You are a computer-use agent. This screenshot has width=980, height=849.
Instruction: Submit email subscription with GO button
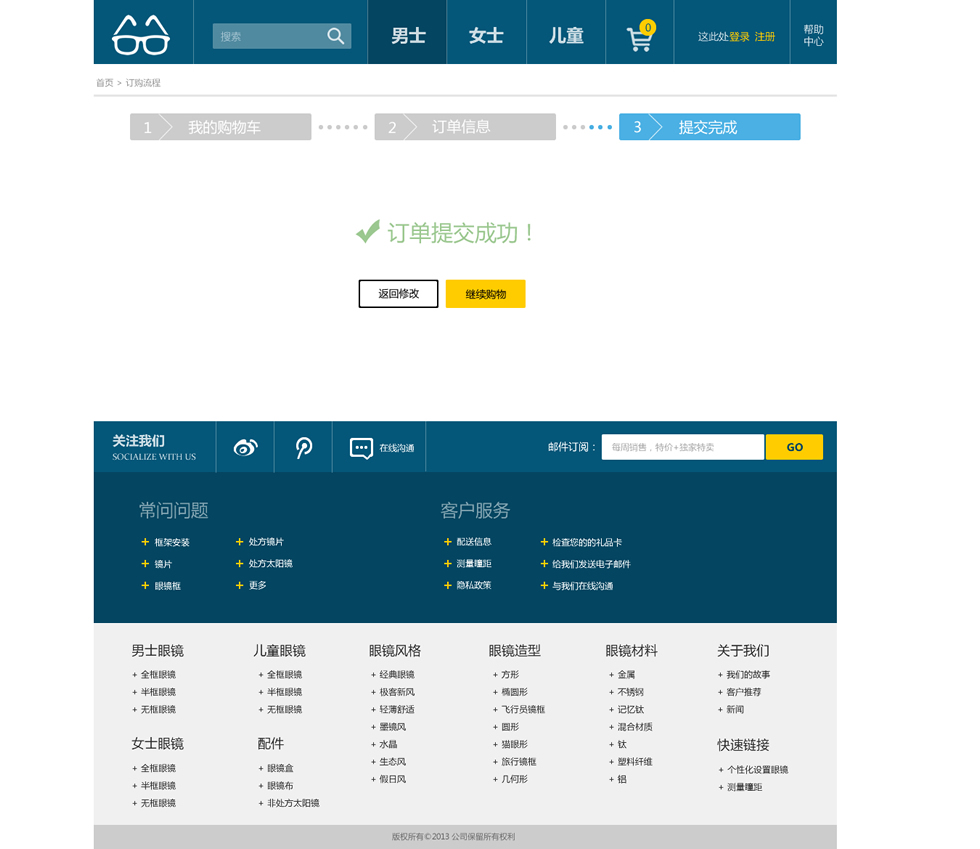(794, 447)
